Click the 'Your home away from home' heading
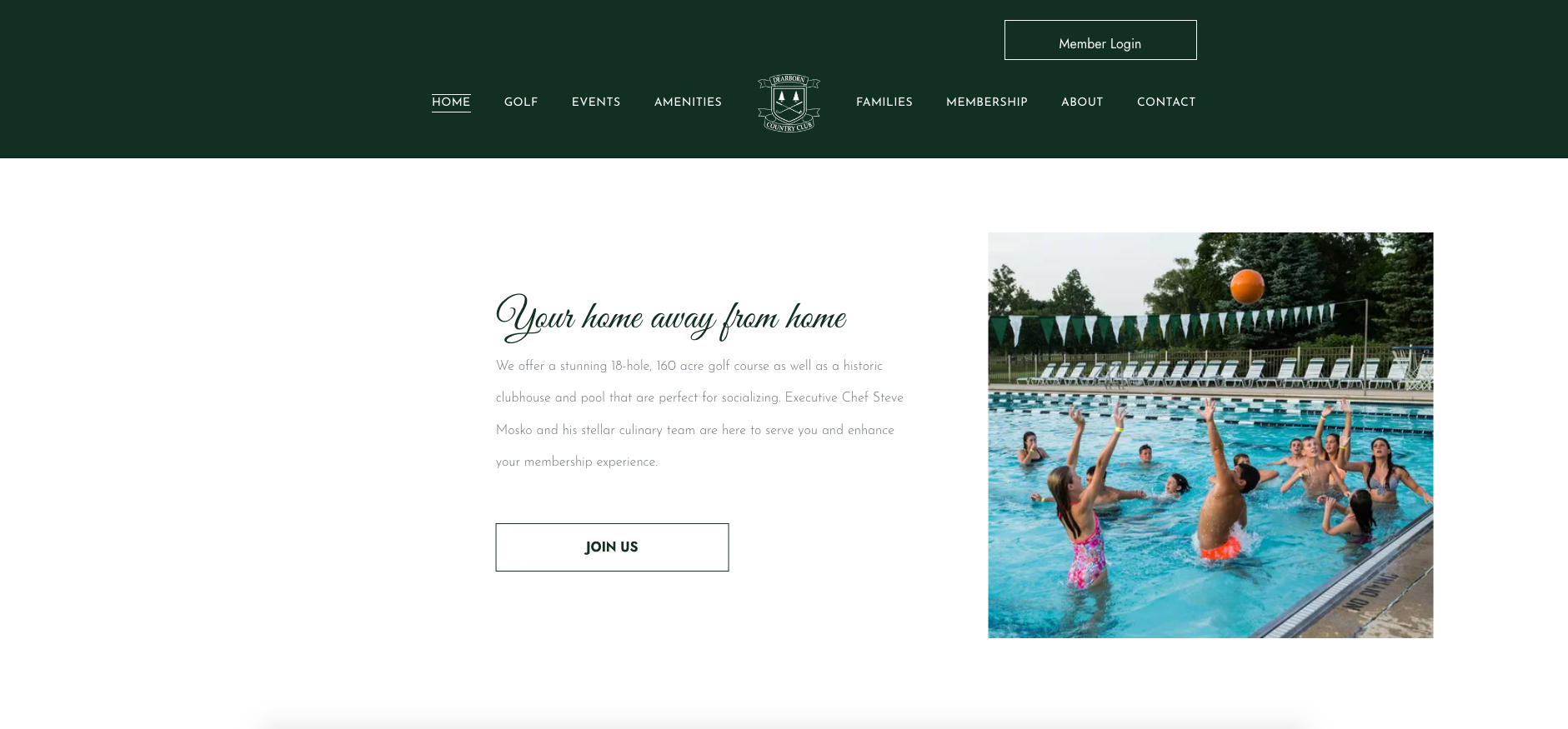The height and width of the screenshot is (729, 1568). click(x=671, y=317)
